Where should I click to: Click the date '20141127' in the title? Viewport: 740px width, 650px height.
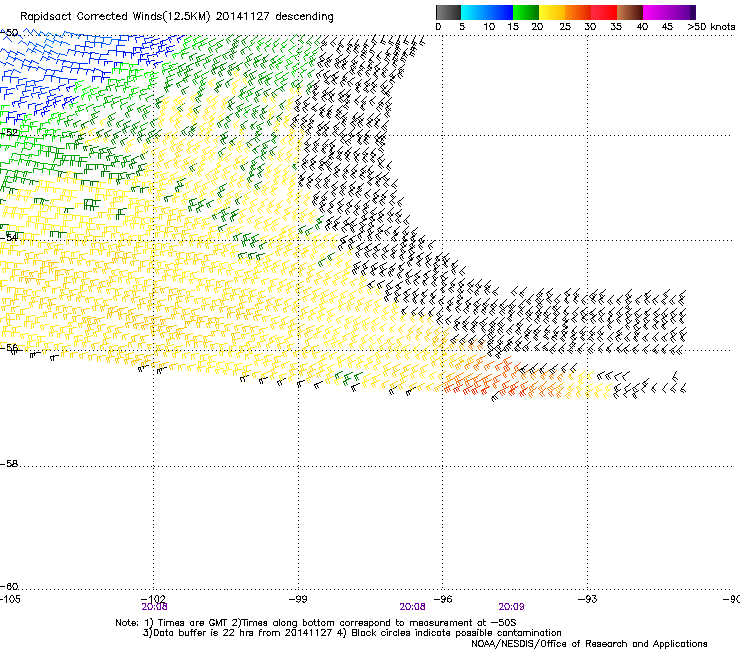click(x=243, y=17)
